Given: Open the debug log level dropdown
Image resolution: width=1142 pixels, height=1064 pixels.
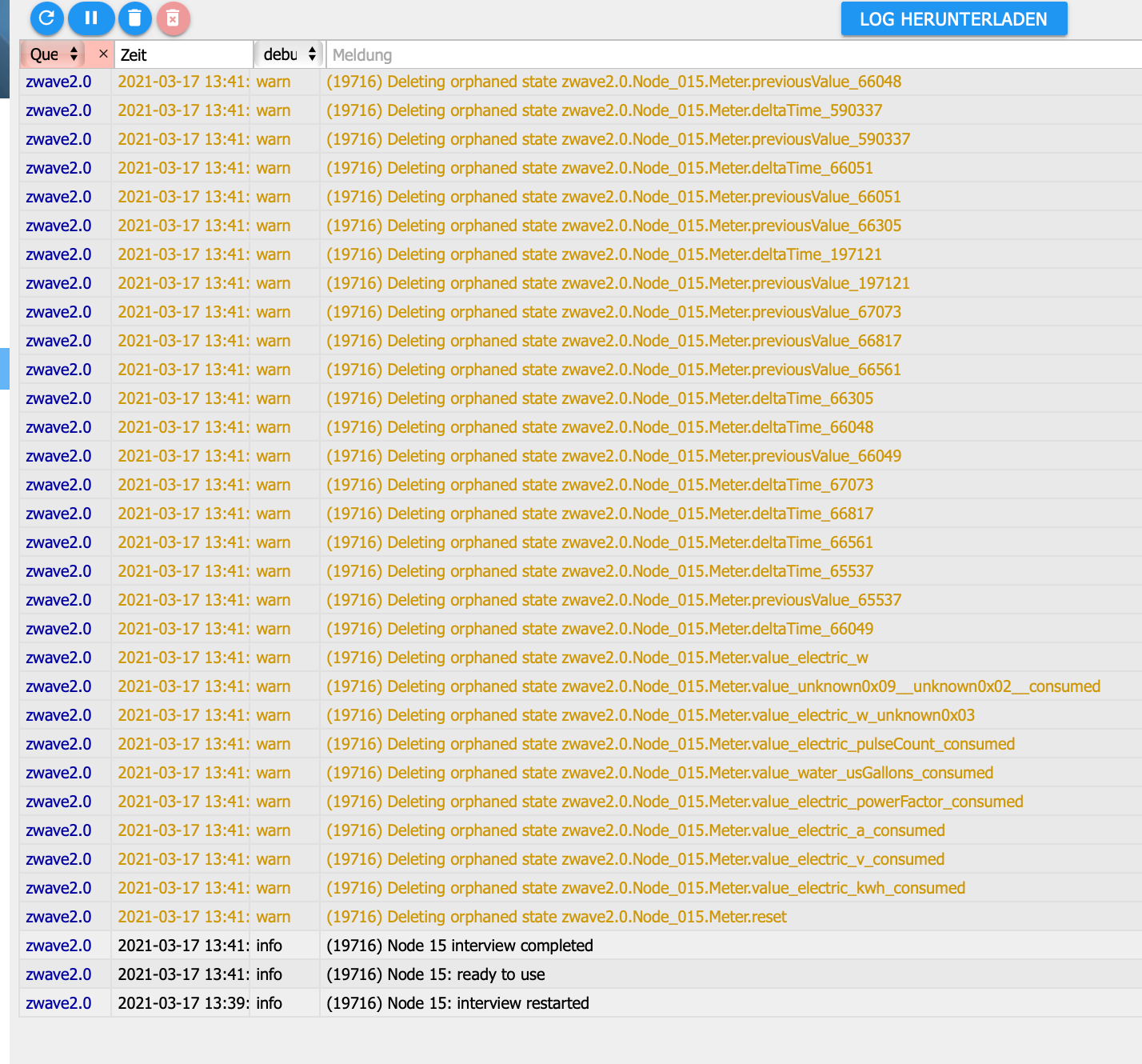Looking at the screenshot, I should click(289, 54).
